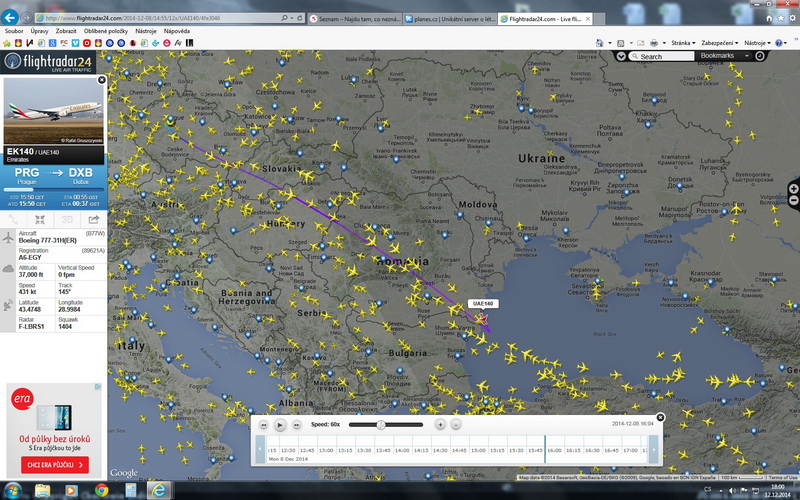The height and width of the screenshot is (500, 800).
Task: Click the help question mark icon
Action: pyautogui.click(x=779, y=43)
